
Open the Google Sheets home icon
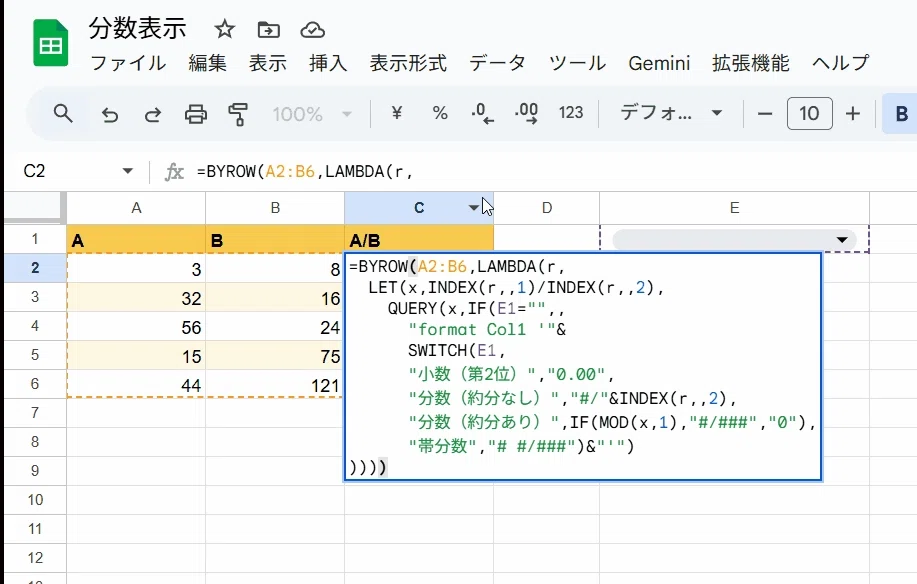click(x=50, y=43)
